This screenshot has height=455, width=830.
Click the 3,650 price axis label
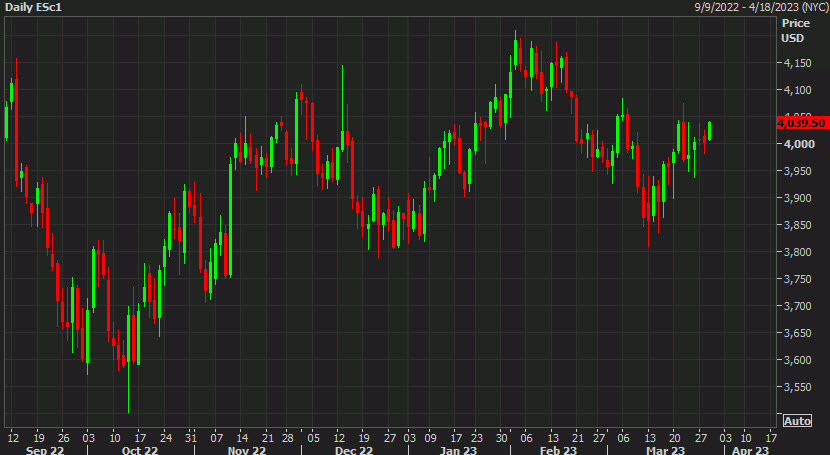click(797, 333)
